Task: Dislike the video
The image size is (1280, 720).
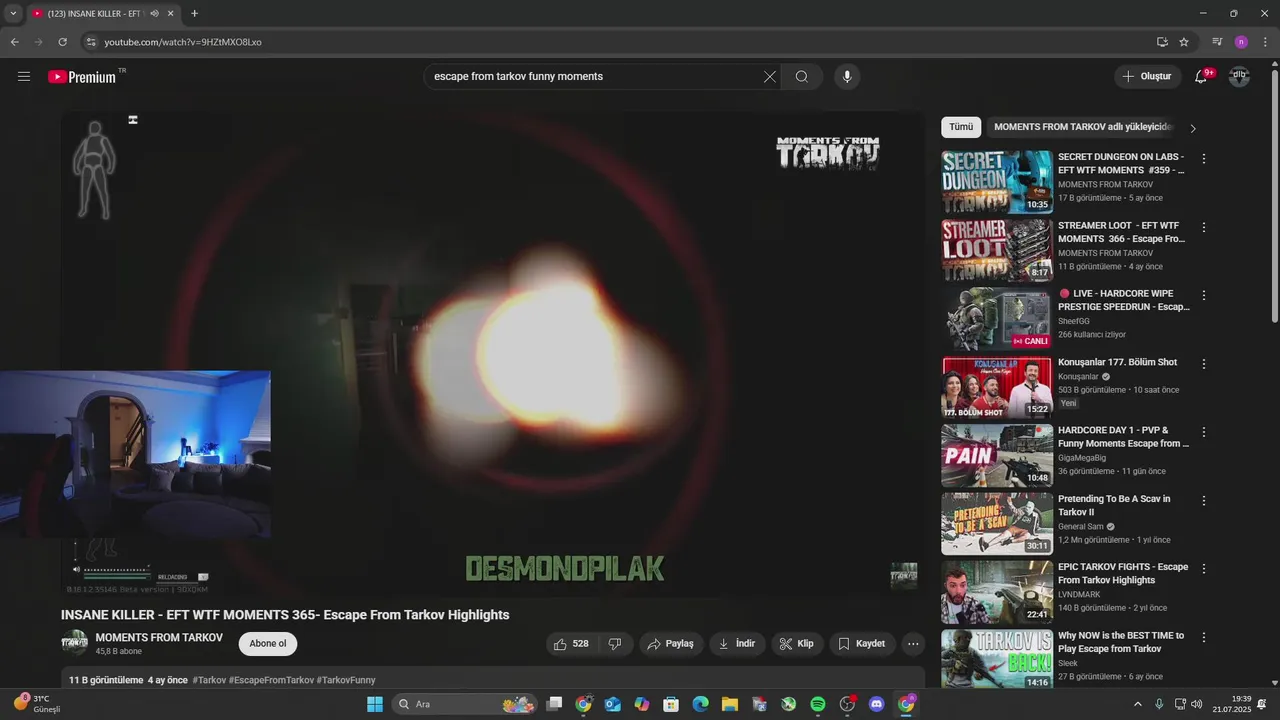Action: pyautogui.click(x=615, y=644)
